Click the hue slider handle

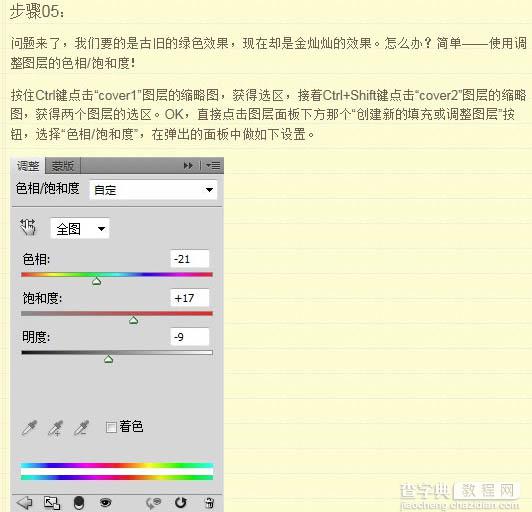97,281
